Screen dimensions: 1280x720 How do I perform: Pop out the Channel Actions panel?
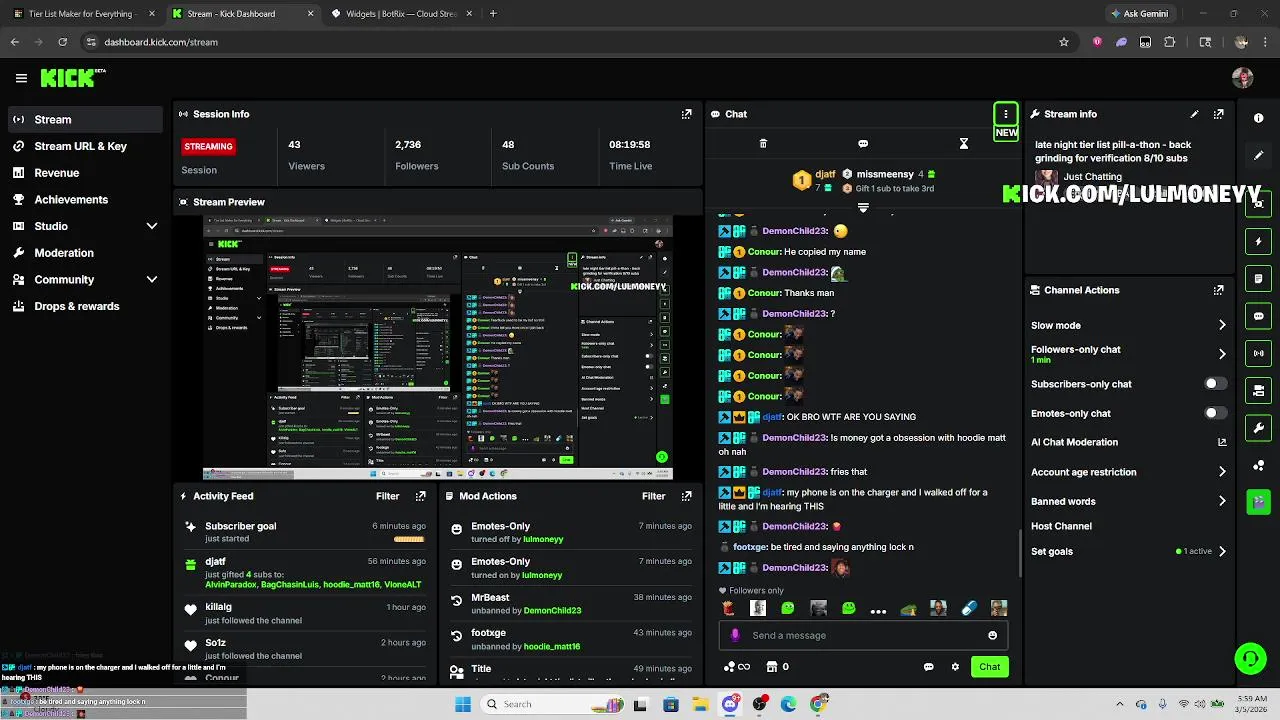coord(1218,290)
